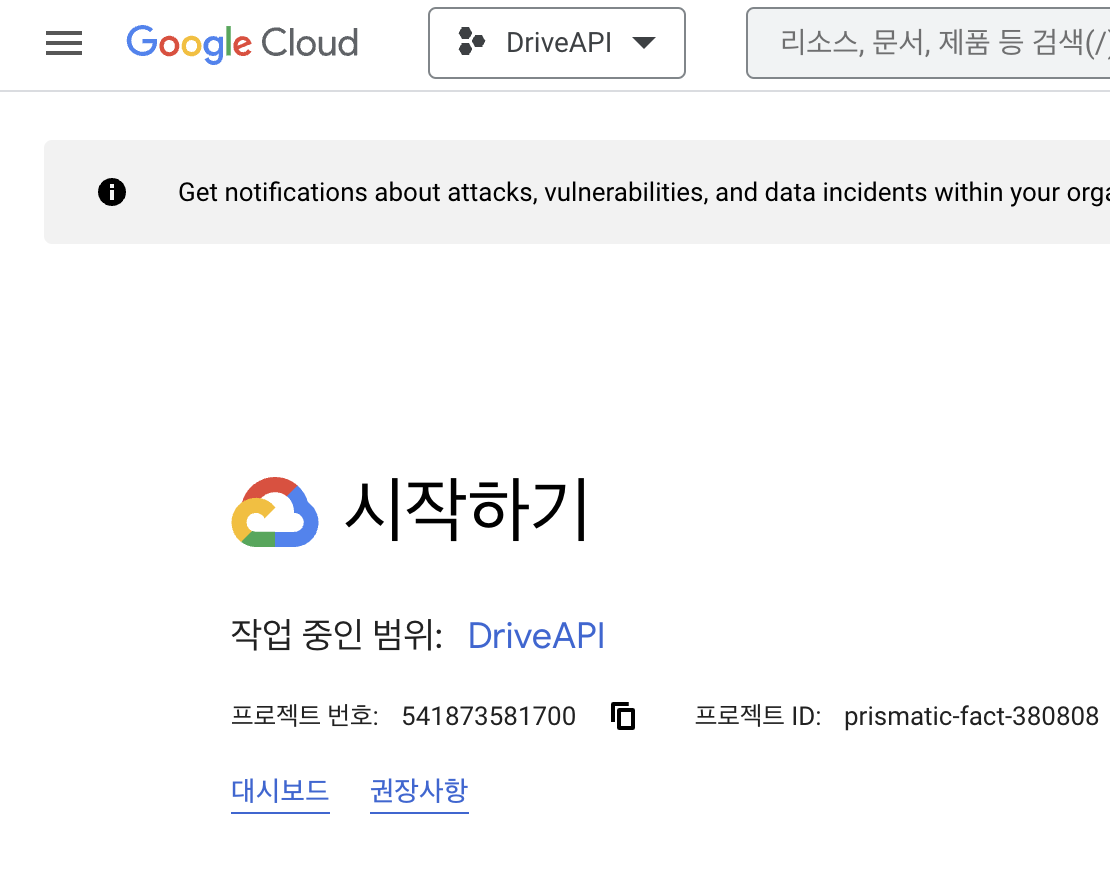This screenshot has height=890, width=1110.
Task: Click the project number 541873581700
Action: click(488, 717)
